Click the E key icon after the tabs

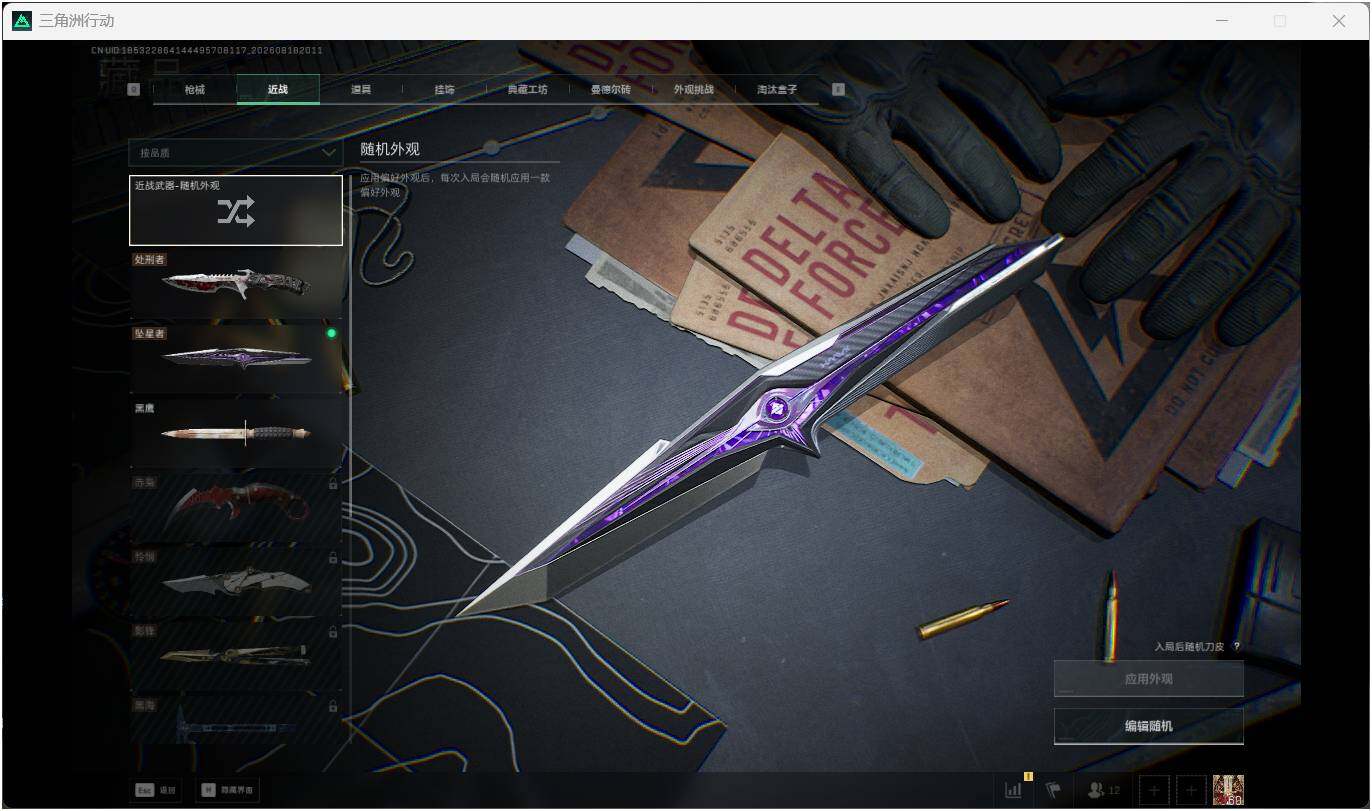coord(838,89)
